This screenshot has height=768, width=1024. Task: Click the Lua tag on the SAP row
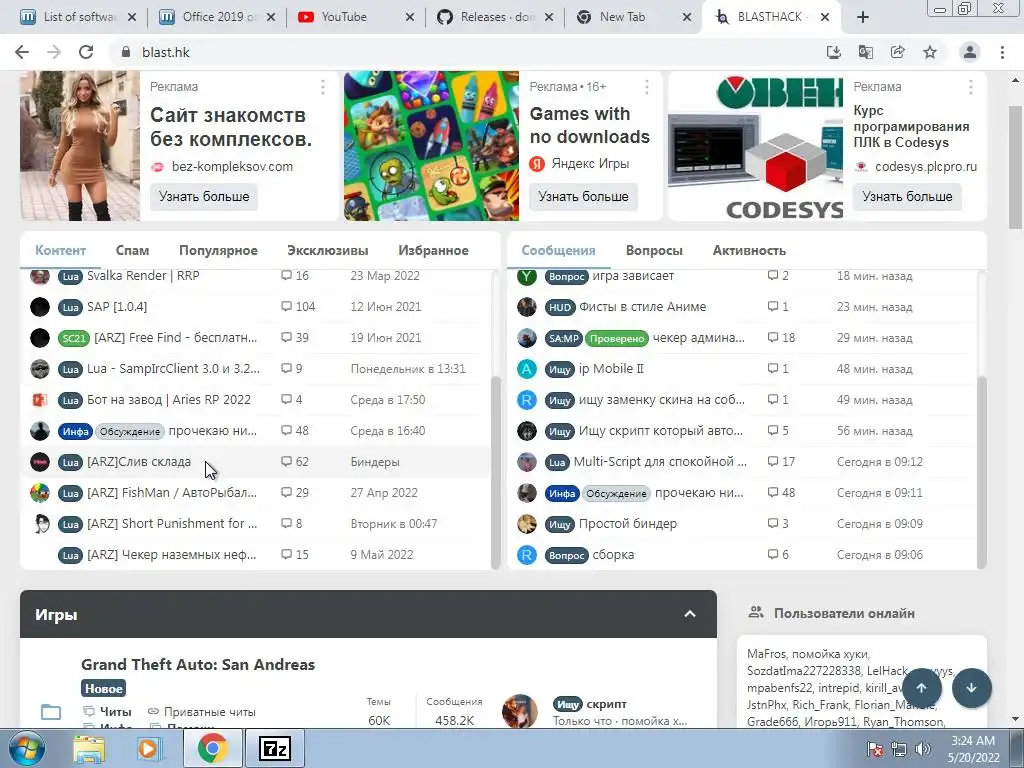pos(70,307)
